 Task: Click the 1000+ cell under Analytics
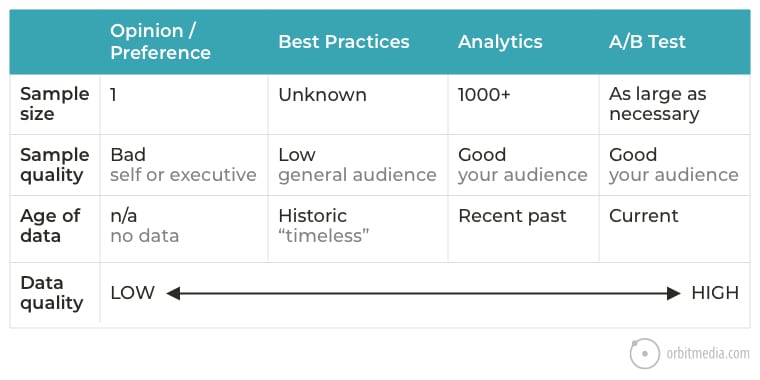(x=484, y=95)
